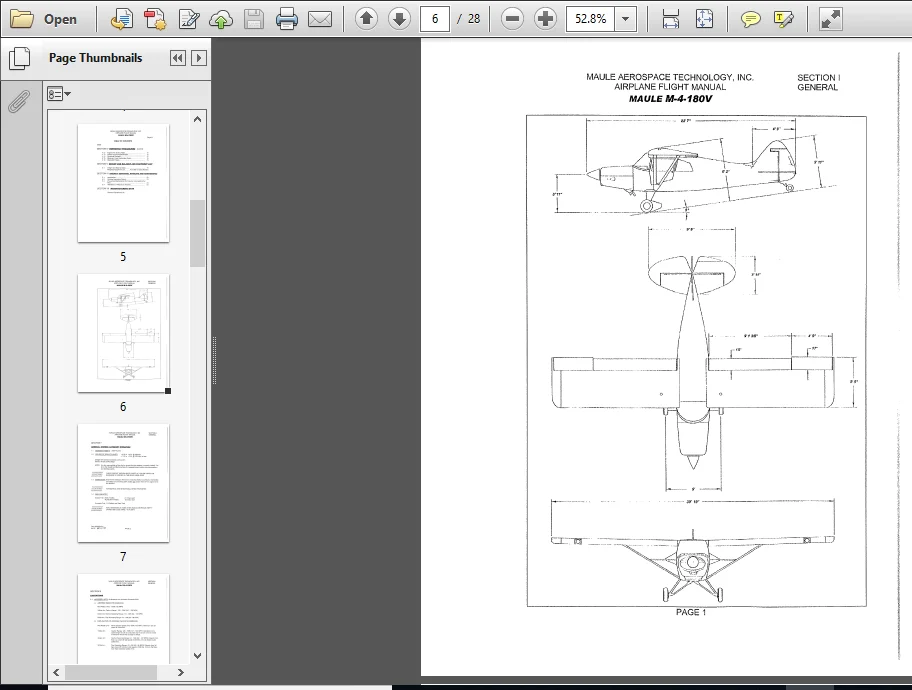The height and width of the screenshot is (690, 912).
Task: Collapse the panel with double-left arrow button
Action: 178,58
